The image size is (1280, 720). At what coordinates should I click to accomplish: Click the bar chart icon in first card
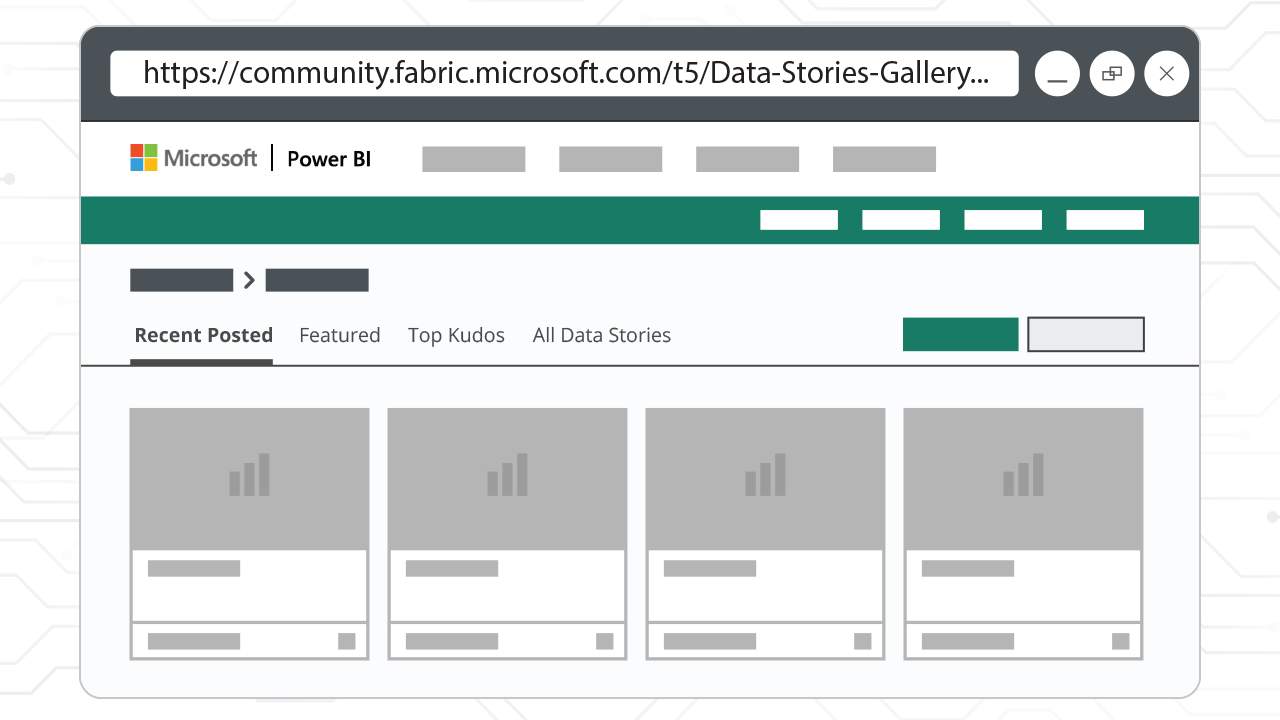(x=249, y=475)
